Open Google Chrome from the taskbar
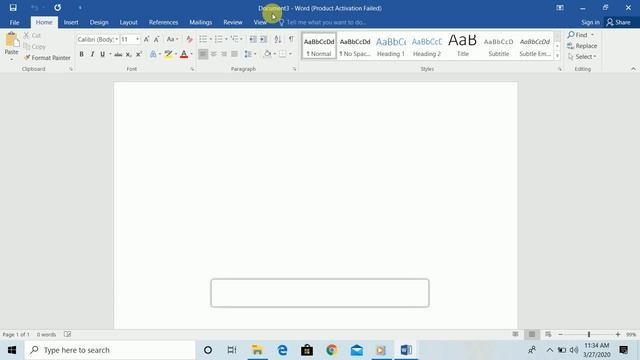Viewport: 640px width, 360px height. pyautogui.click(x=331, y=350)
